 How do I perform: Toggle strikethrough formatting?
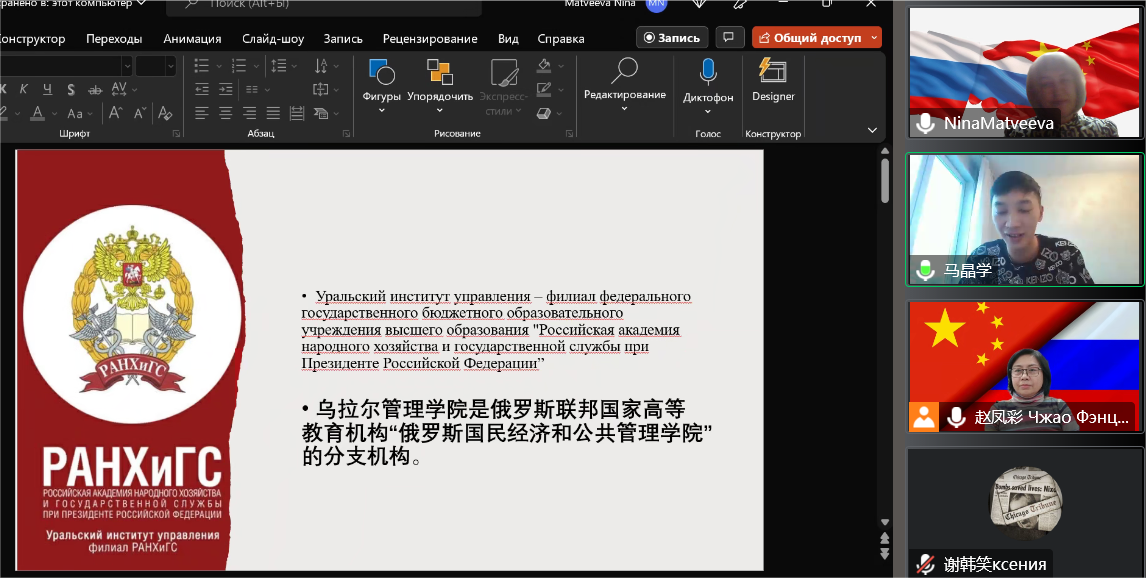coord(95,89)
